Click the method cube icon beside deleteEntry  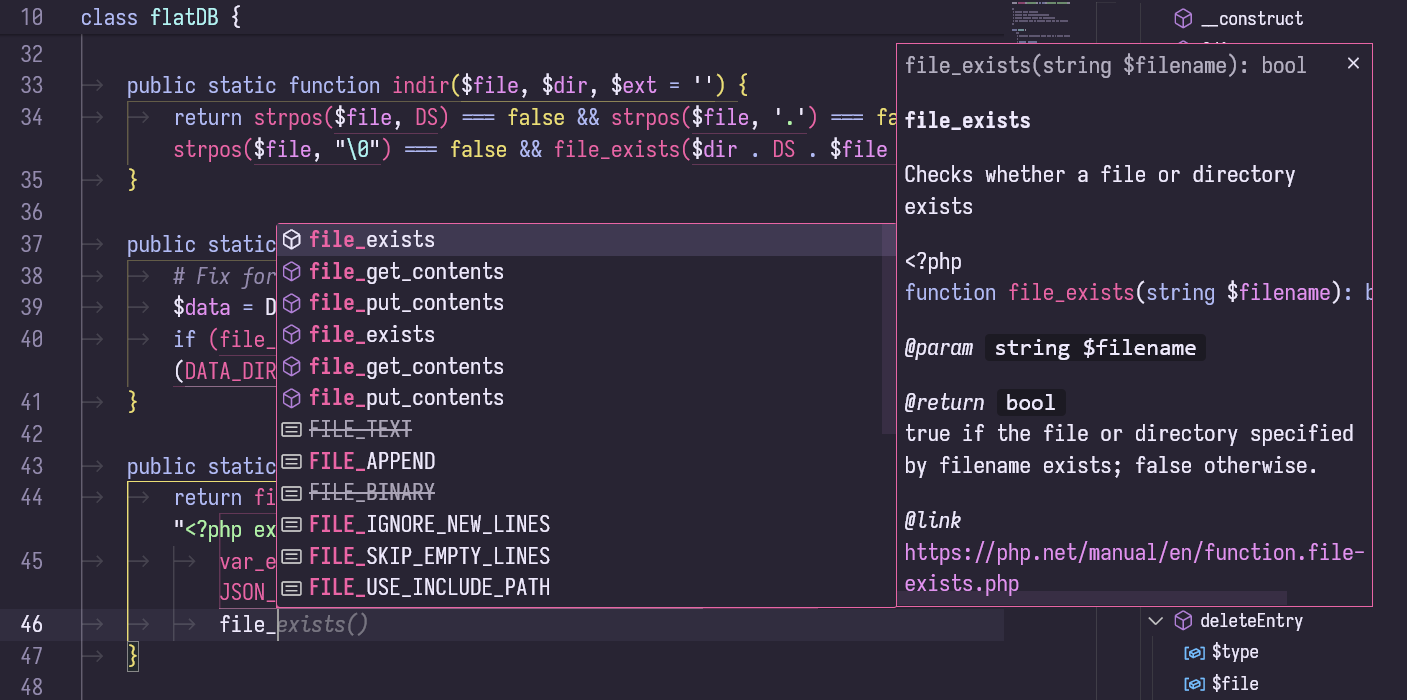click(1183, 620)
